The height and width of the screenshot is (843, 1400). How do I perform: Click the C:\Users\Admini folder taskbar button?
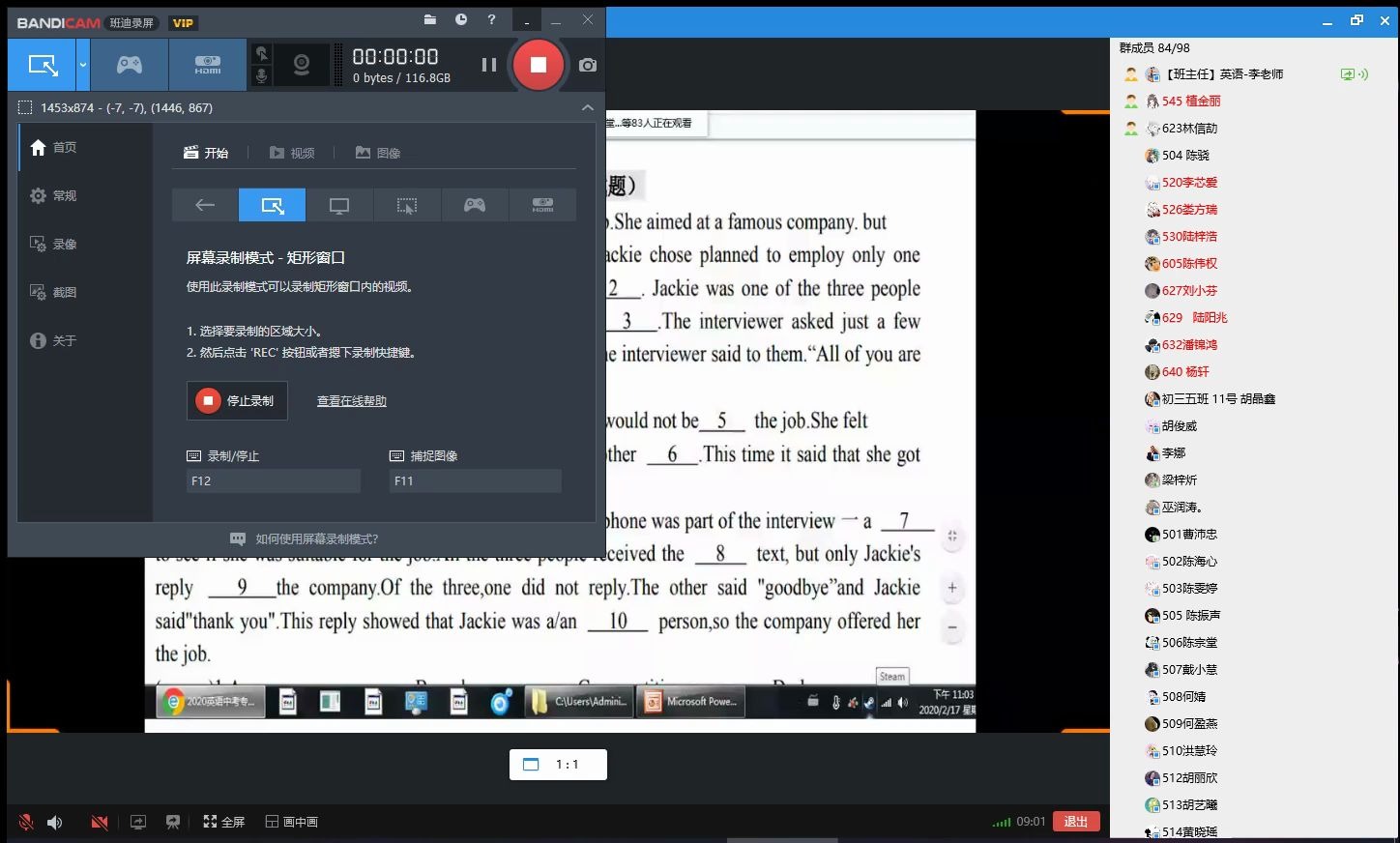(x=580, y=702)
